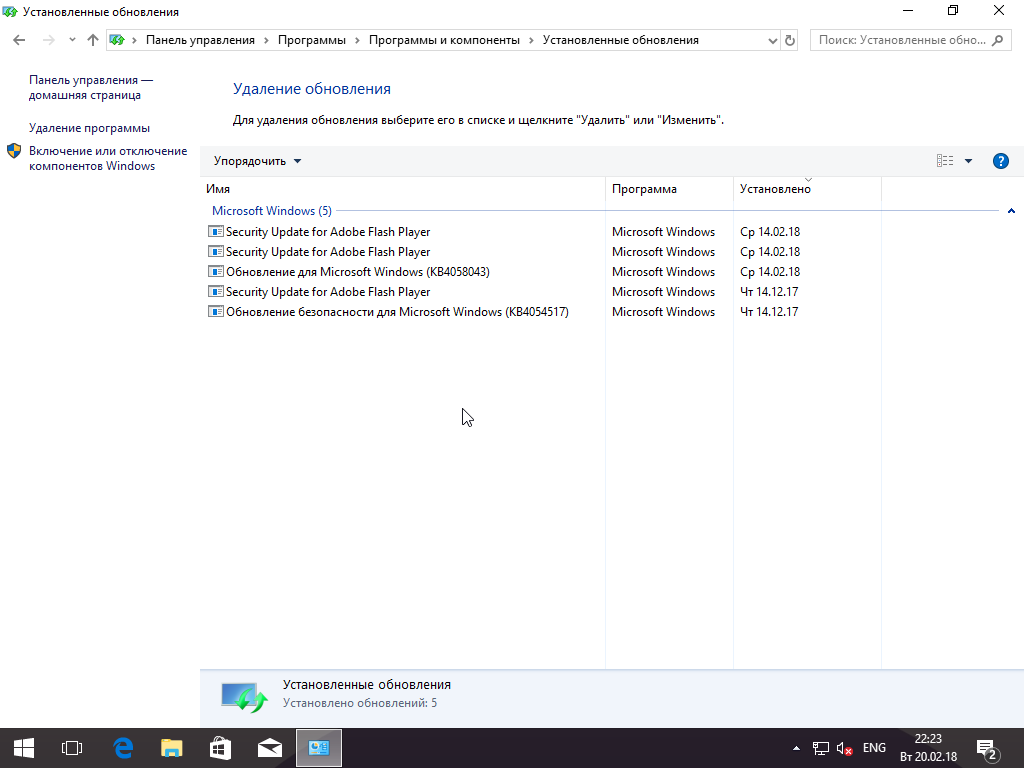Expand the chevron after Программы breadcrumb
1024x768 pixels.
[357, 40]
